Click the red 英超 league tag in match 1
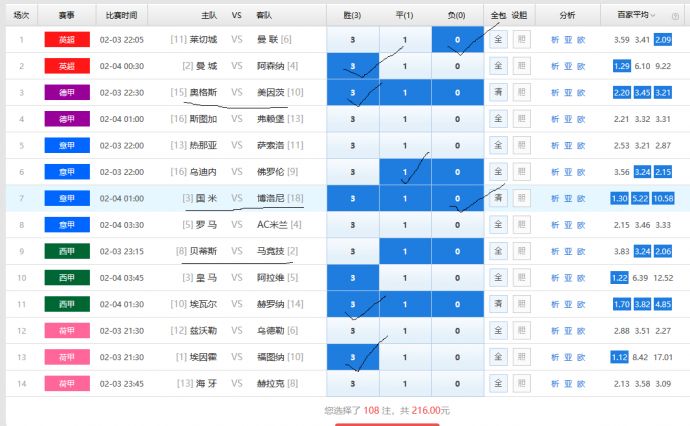 [x=66, y=40]
